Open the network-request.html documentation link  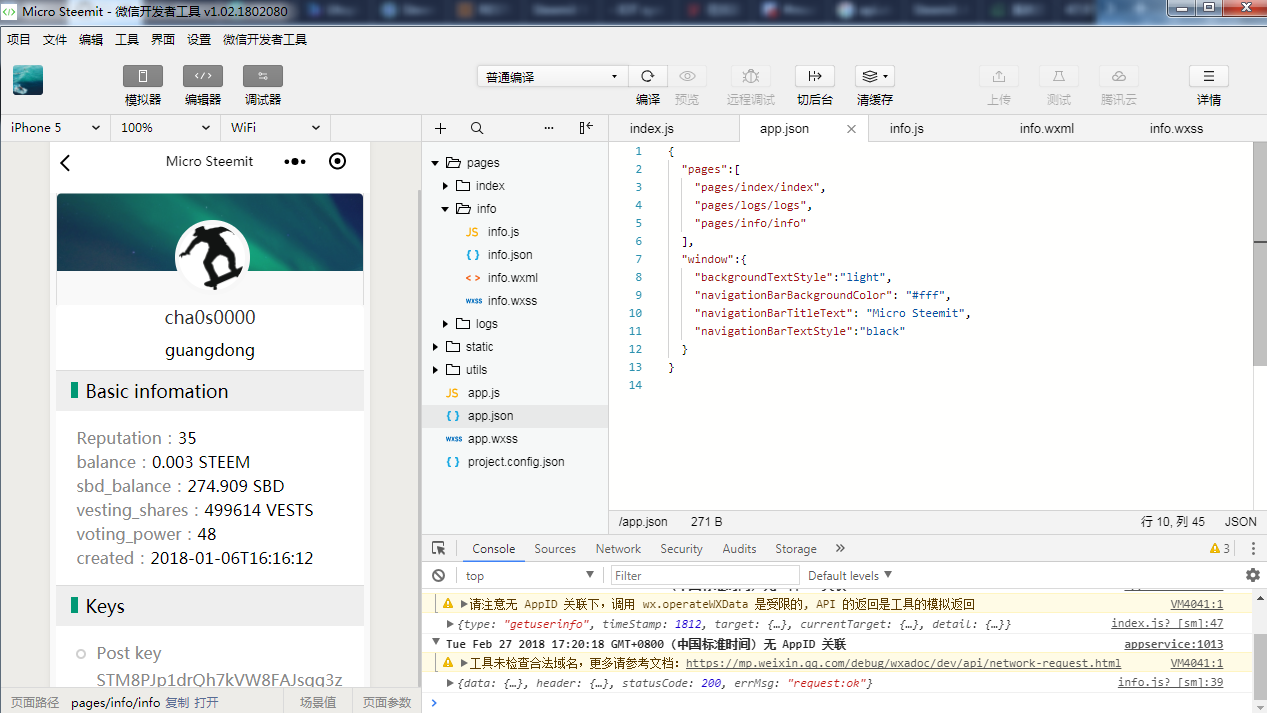point(903,663)
